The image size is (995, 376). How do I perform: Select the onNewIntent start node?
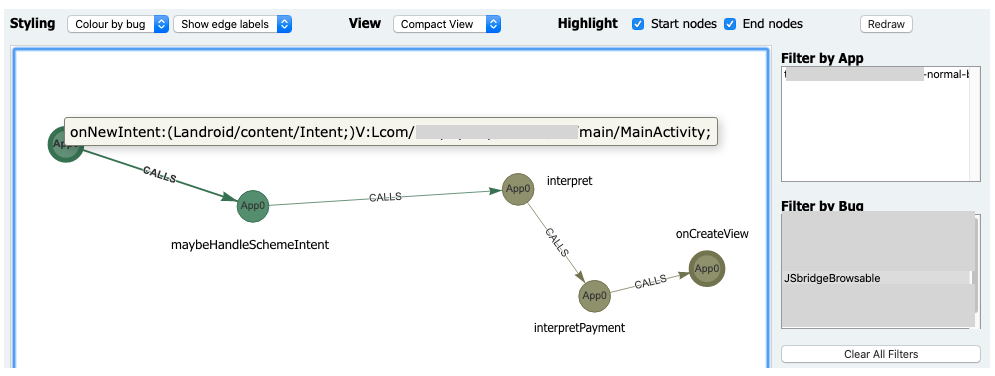coord(65,144)
